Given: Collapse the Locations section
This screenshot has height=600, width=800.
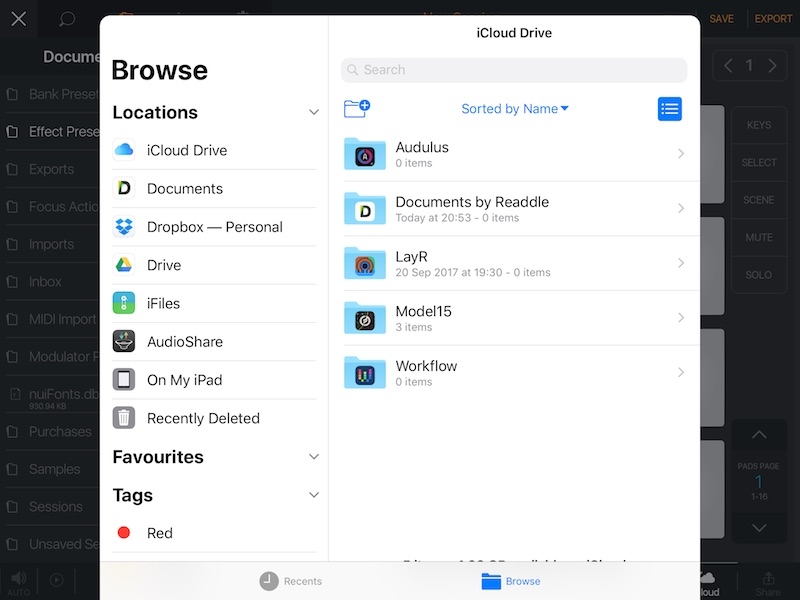Looking at the screenshot, I should [314, 112].
